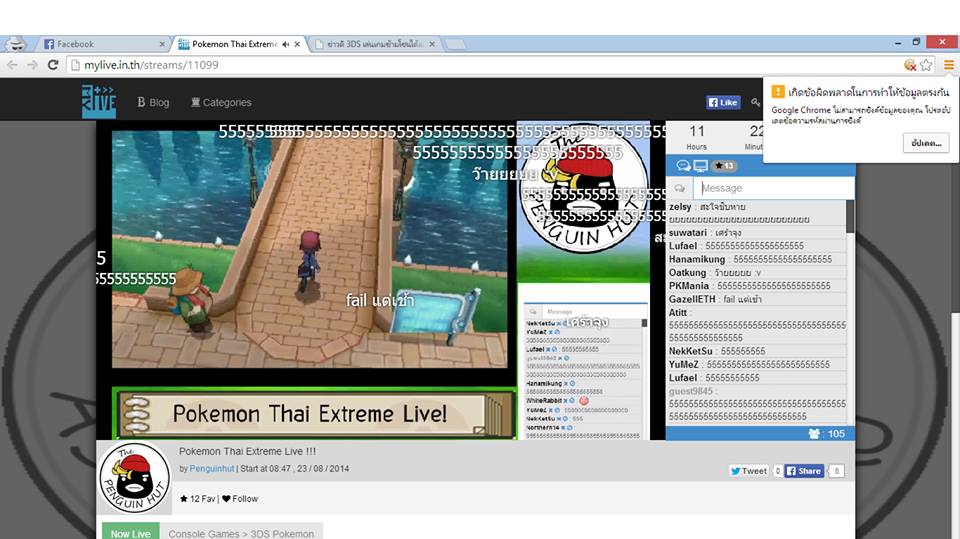Click the chat message from suwatari
This screenshot has width=960, height=539.
(757, 233)
